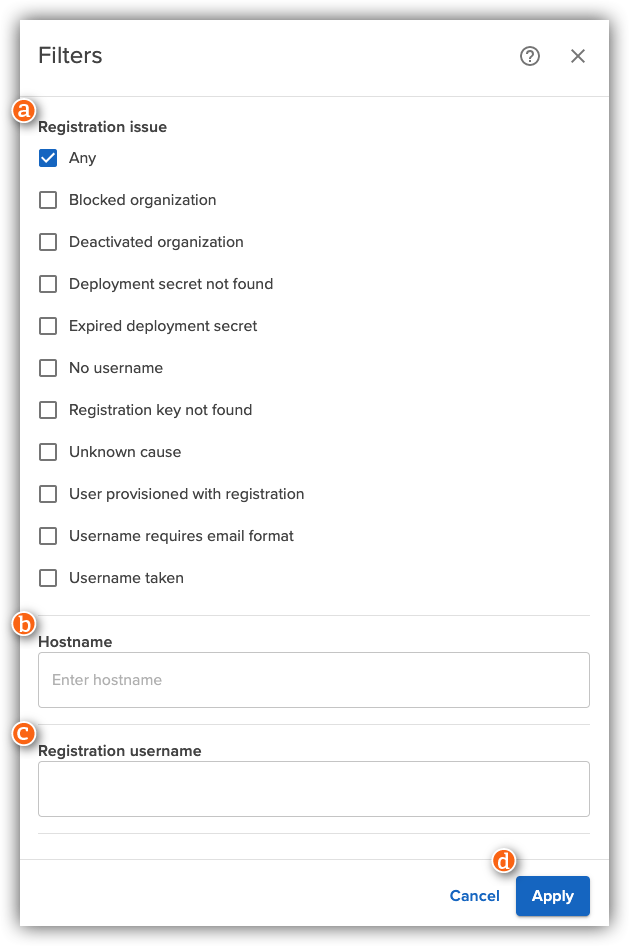This screenshot has width=629, height=946.
Task: Check the Deactivated organization option
Action: pyautogui.click(x=47, y=241)
